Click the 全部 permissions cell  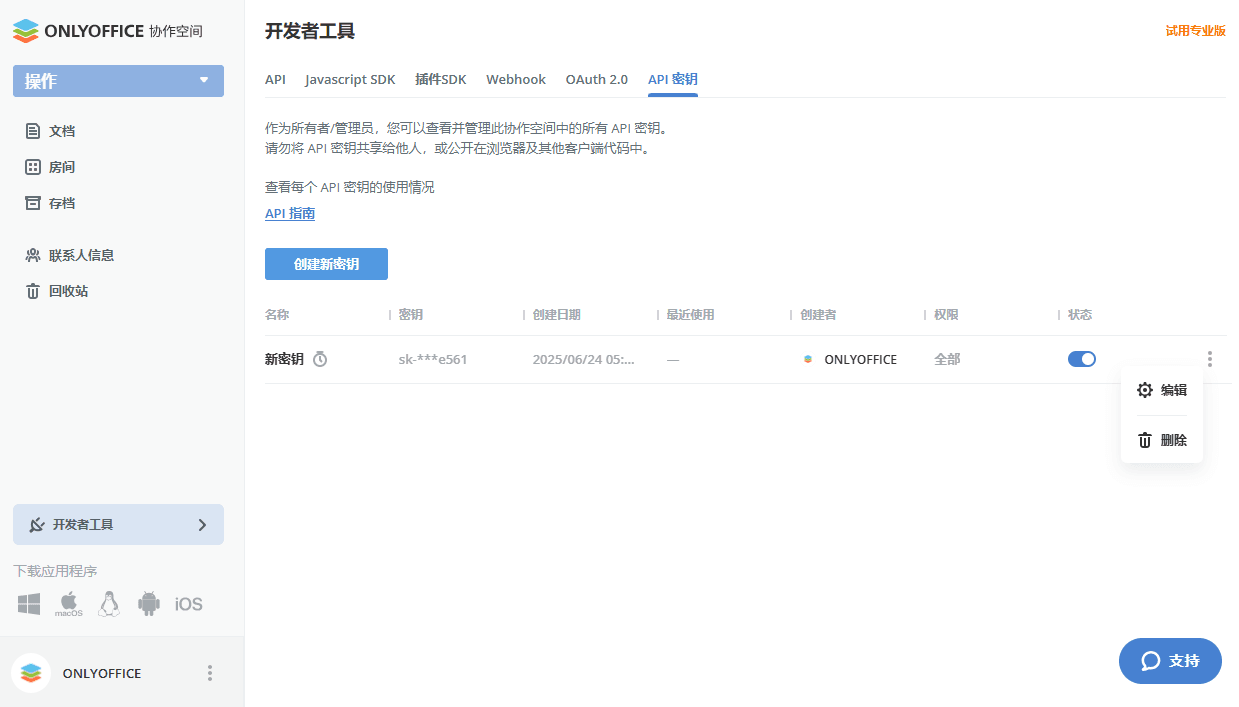(x=947, y=359)
